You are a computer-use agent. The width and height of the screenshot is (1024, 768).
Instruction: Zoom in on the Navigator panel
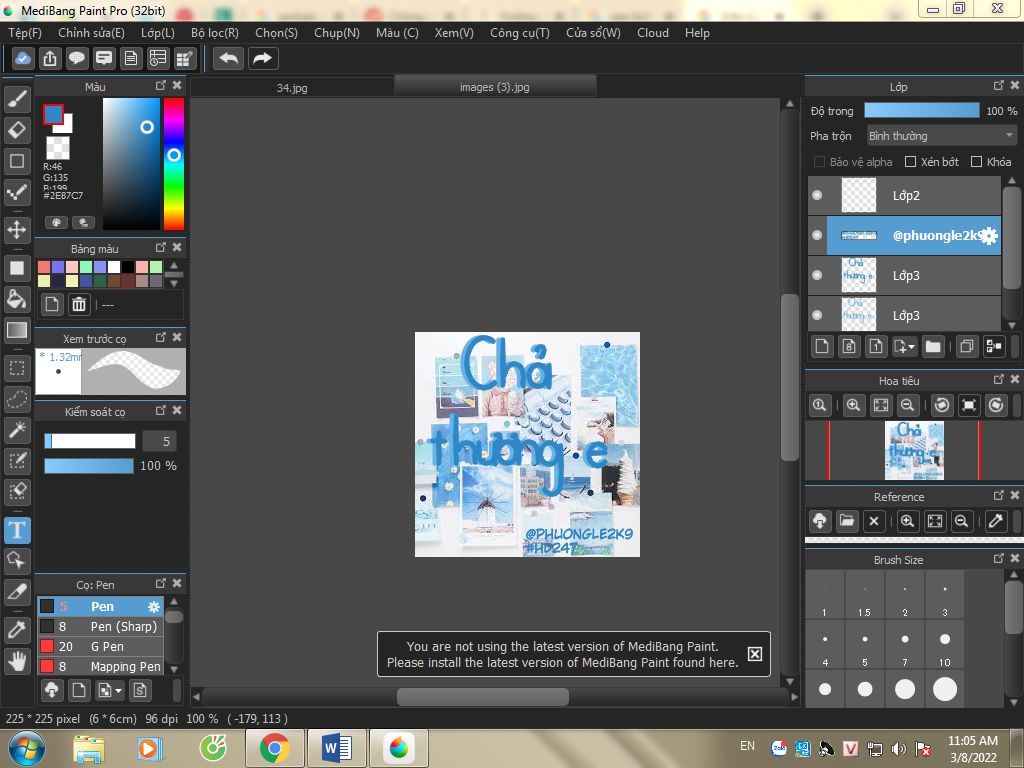pyautogui.click(x=853, y=405)
